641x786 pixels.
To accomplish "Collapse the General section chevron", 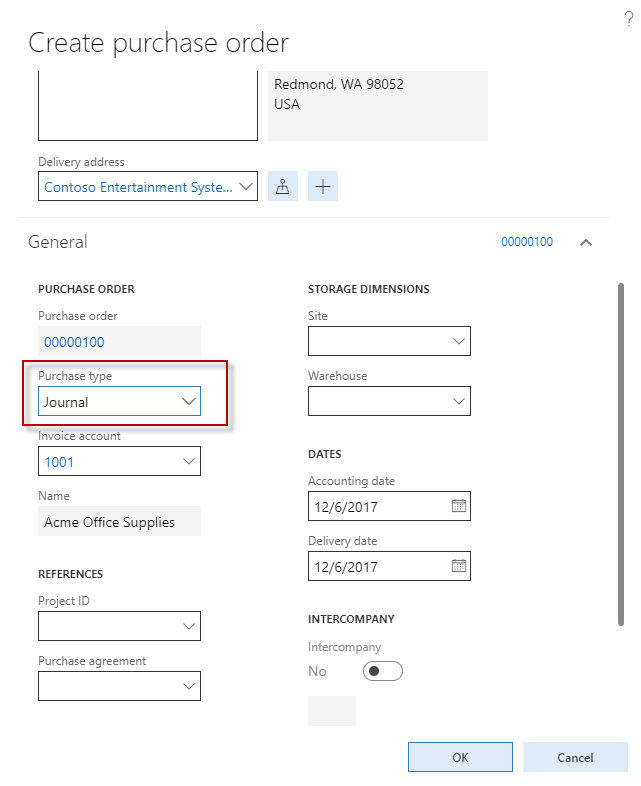I will pyautogui.click(x=586, y=242).
